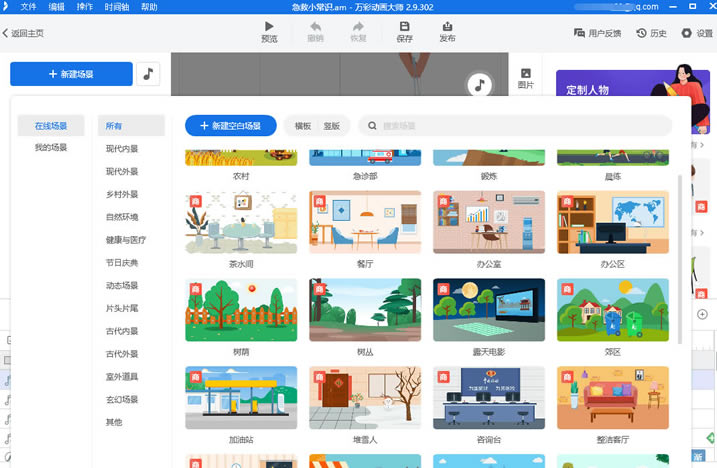The image size is (717, 468).
Task: Choose the 加油站 scene thumbnail
Action: click(241, 398)
